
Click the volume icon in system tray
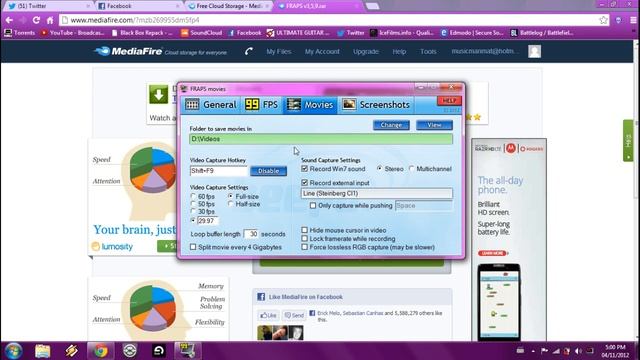pos(578,351)
